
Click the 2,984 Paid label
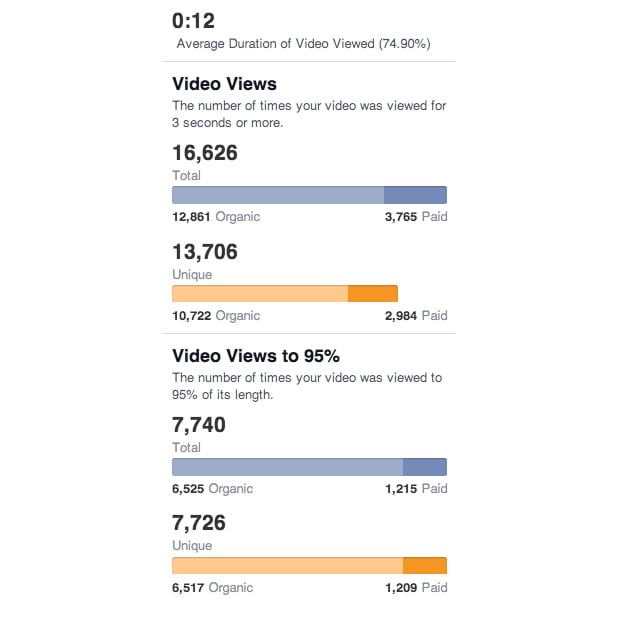[x=416, y=315]
